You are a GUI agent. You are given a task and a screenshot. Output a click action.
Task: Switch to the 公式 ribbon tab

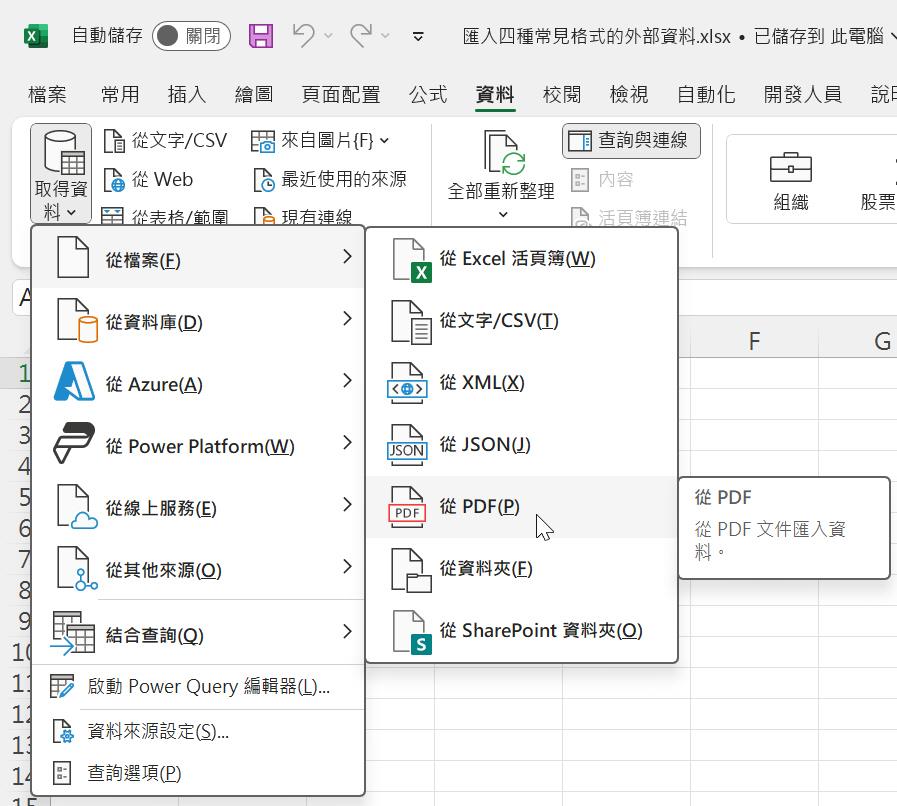click(x=428, y=95)
